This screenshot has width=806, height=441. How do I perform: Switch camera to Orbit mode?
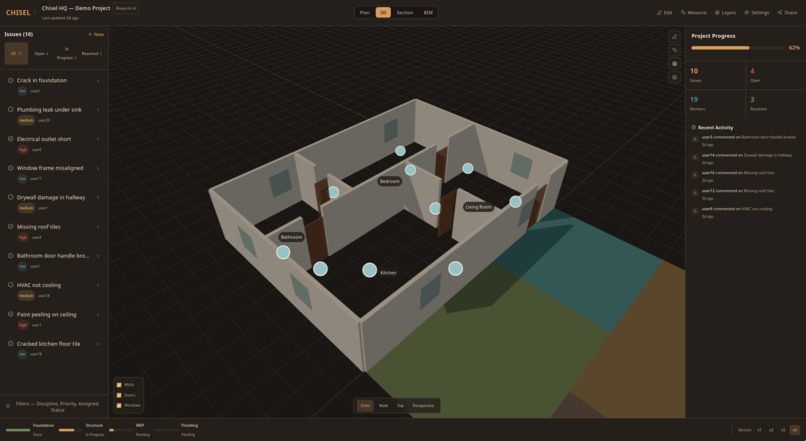tap(365, 406)
